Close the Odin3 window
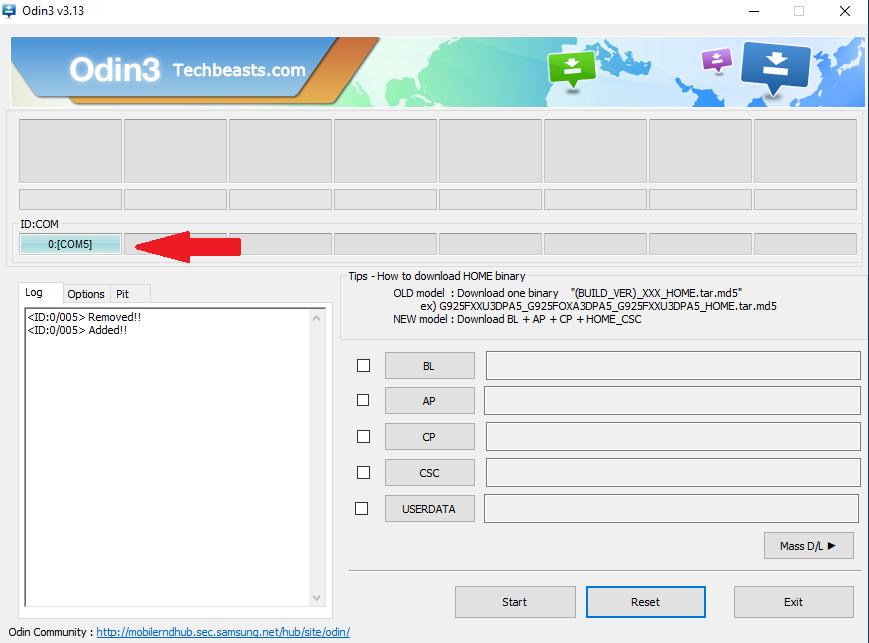 tap(845, 11)
